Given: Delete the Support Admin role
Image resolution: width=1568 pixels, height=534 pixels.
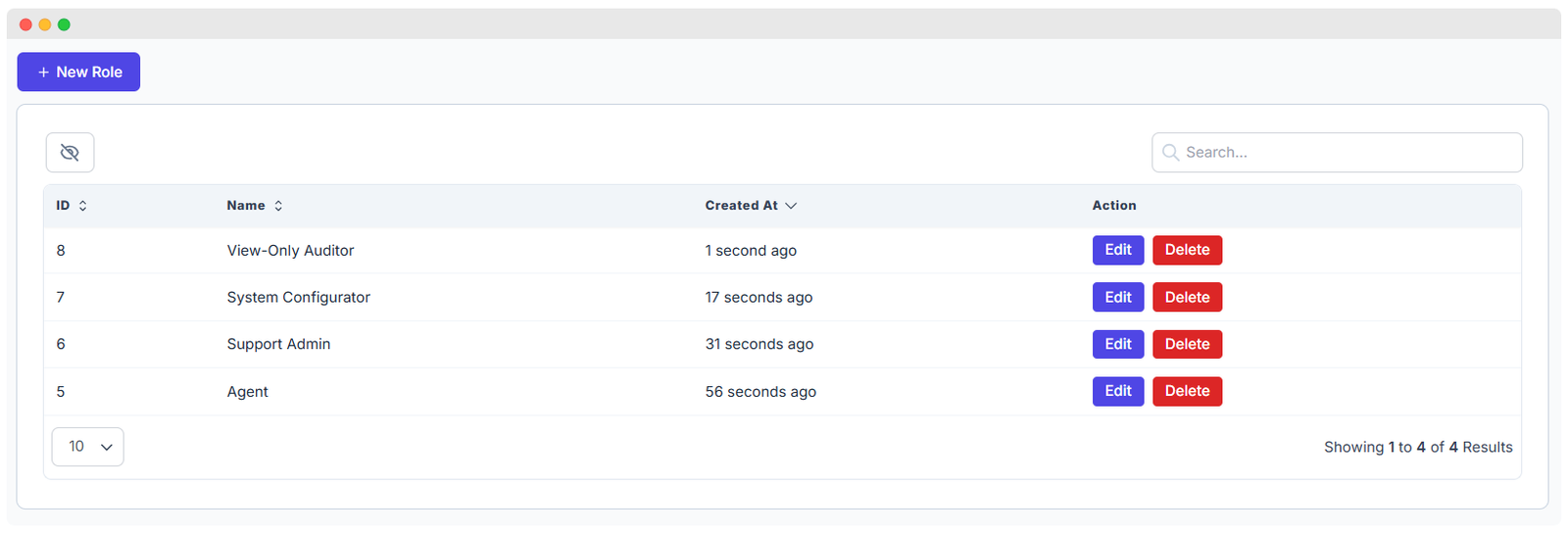Looking at the screenshot, I should click(1187, 344).
